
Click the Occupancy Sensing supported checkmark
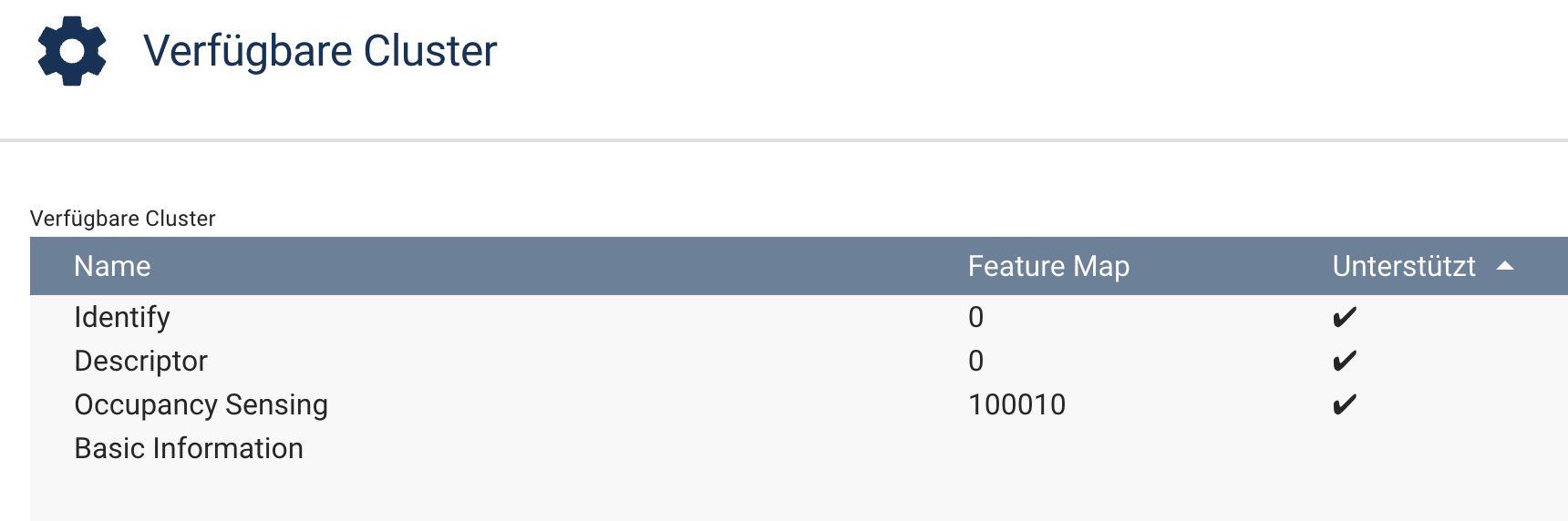tap(1344, 405)
